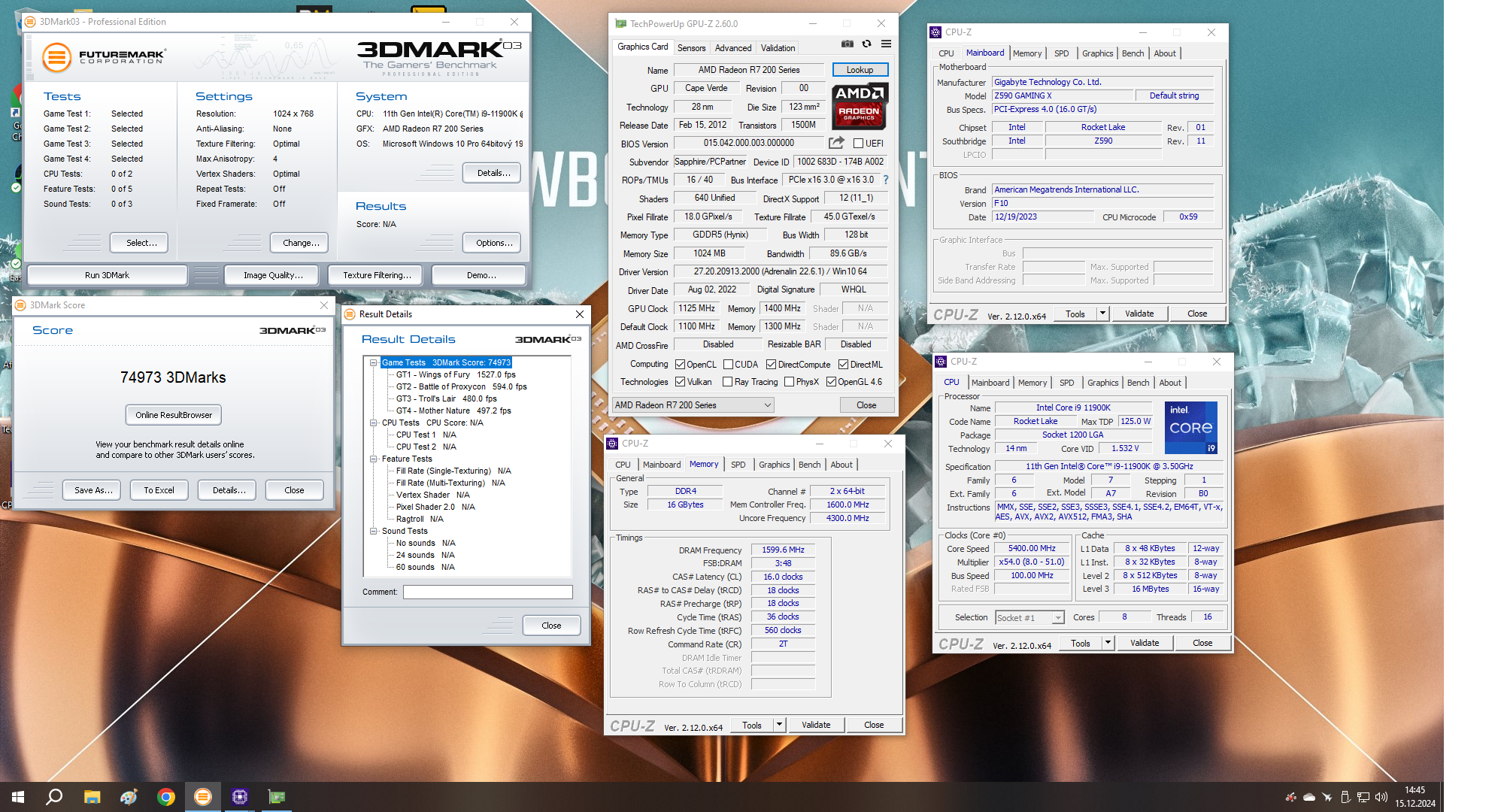Open Tools dropdown arrow in CPU-Z Mainboard window
The height and width of the screenshot is (812, 1504).
tap(1102, 314)
